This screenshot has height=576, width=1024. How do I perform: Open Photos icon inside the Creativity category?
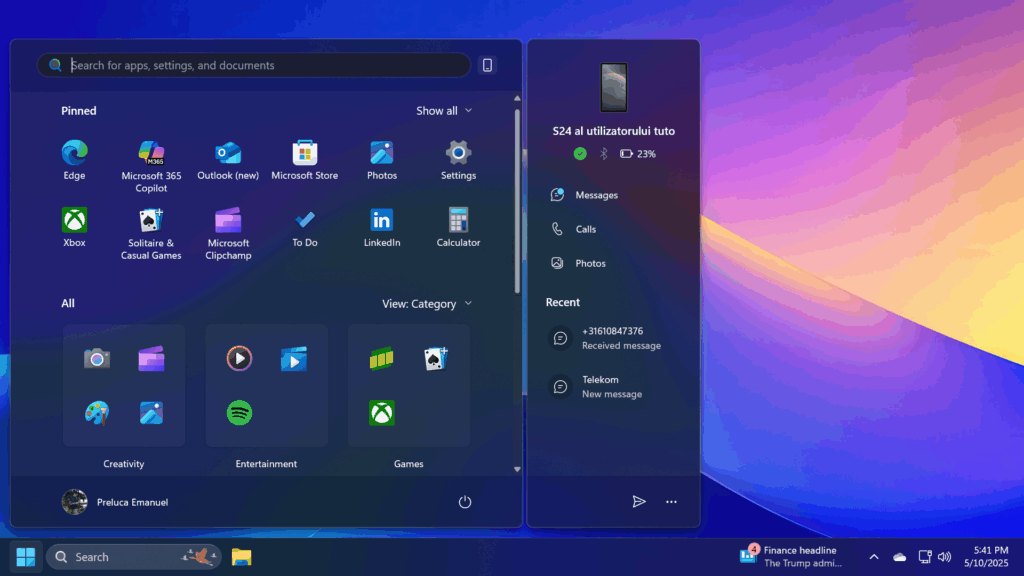[x=151, y=413]
